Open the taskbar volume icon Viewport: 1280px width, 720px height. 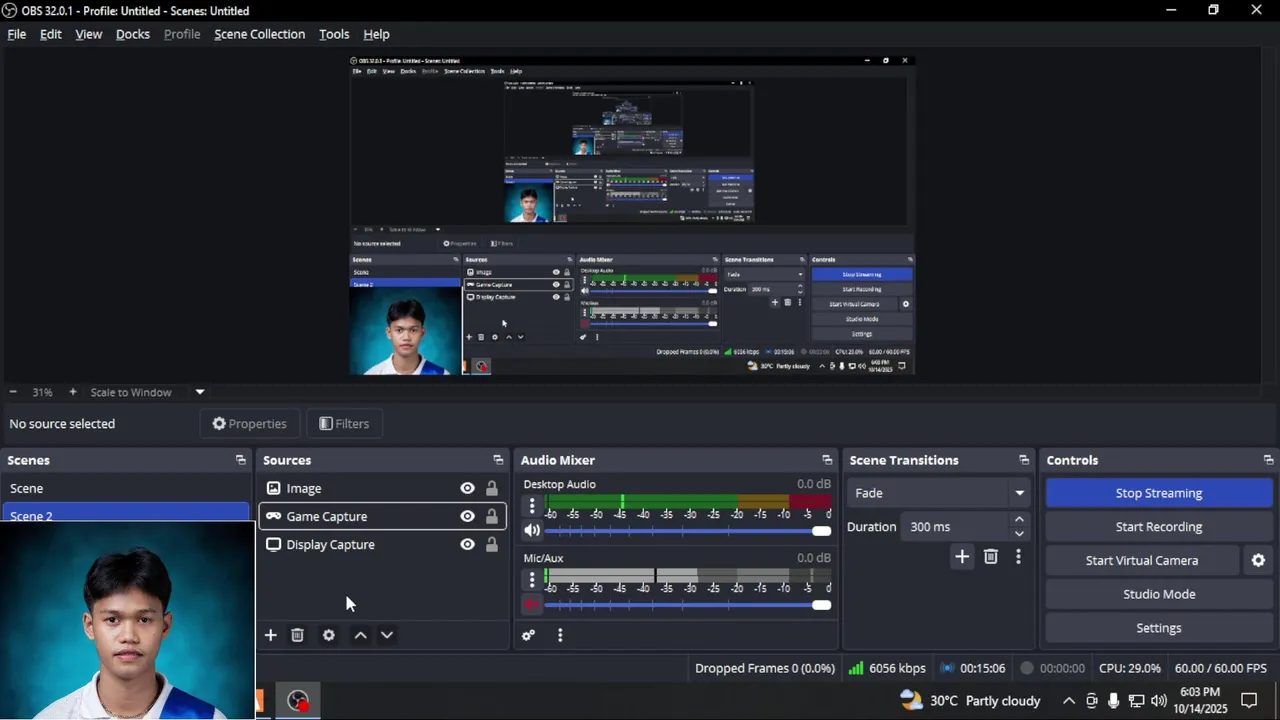point(1158,701)
